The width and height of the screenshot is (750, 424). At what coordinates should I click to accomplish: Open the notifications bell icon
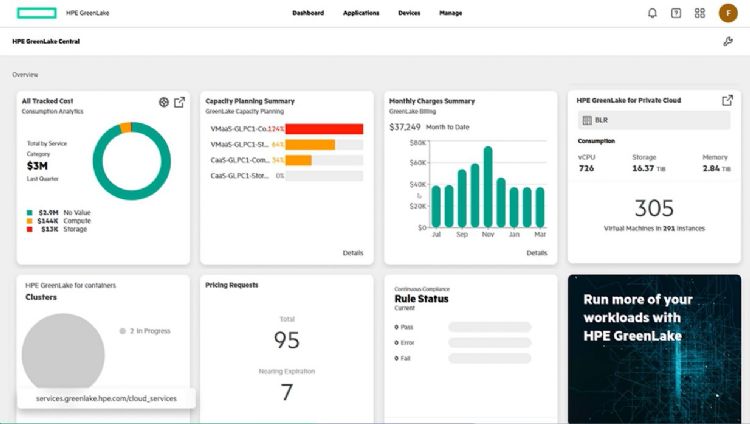tap(652, 13)
